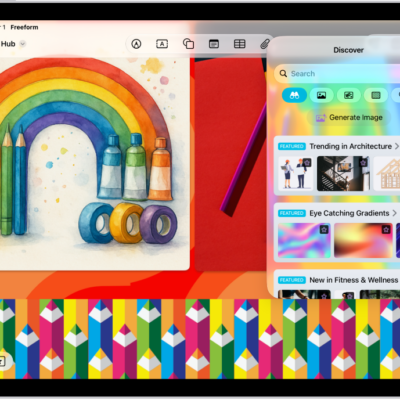Click the magnifying glass search icon
Viewport: 400px width, 400px height.
pos(283,74)
